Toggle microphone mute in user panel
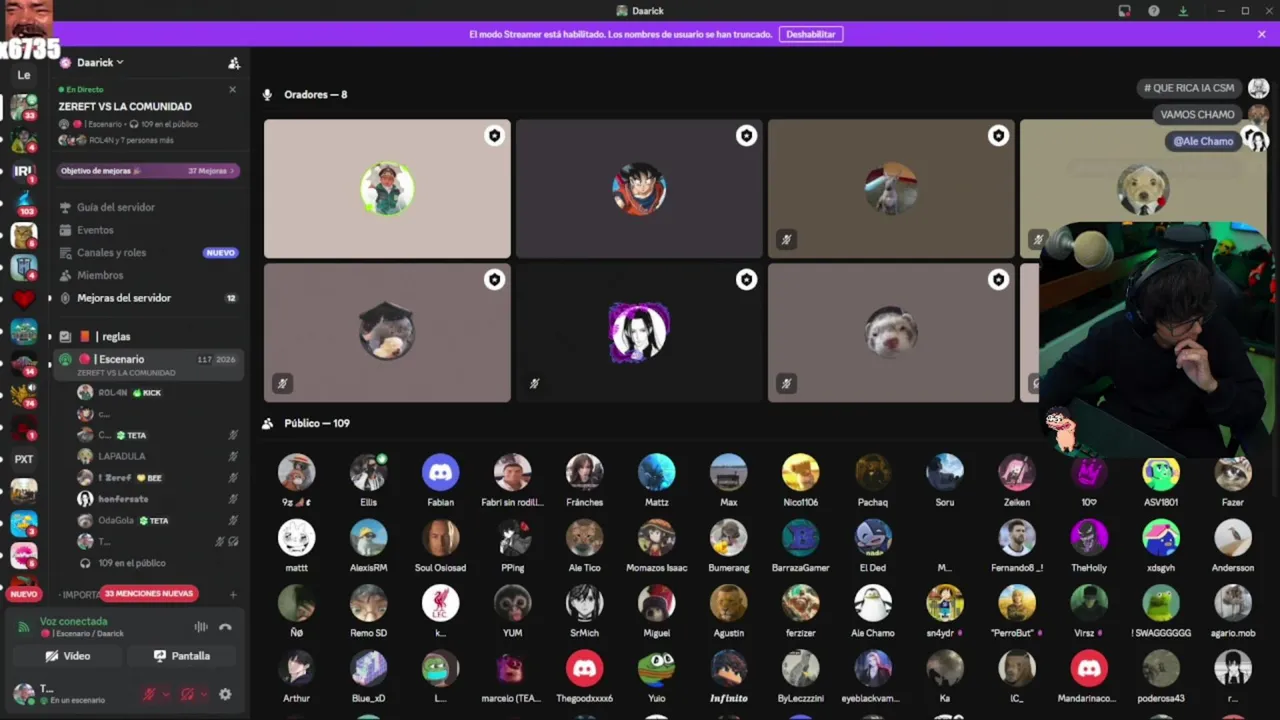1280x720 pixels. [150, 694]
